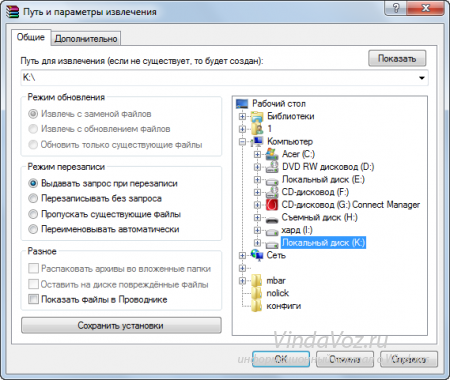The height and width of the screenshot is (380, 450).
Task: Select Переименовывать автоматически option
Action: tap(33, 229)
